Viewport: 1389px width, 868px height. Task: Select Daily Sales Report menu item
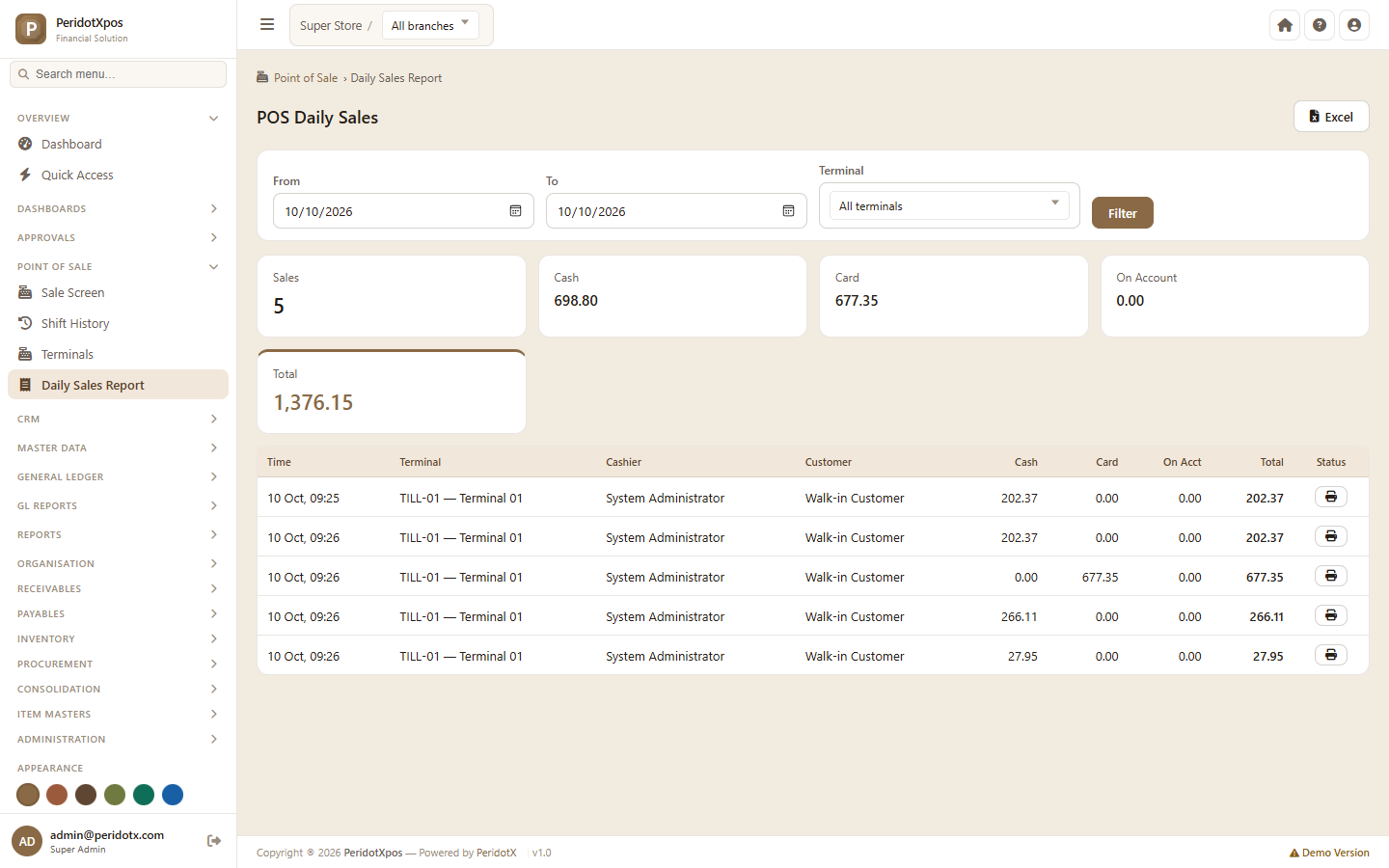click(118, 385)
